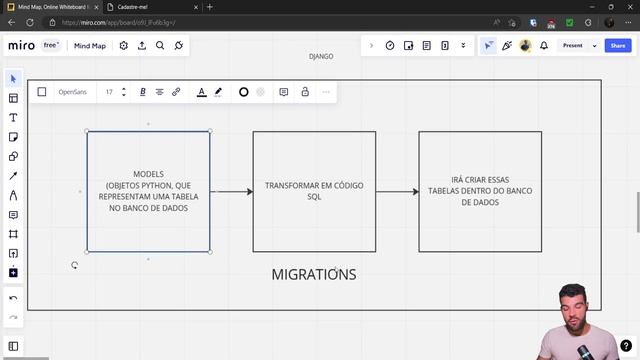Select the DJANGO frame title

[321, 56]
